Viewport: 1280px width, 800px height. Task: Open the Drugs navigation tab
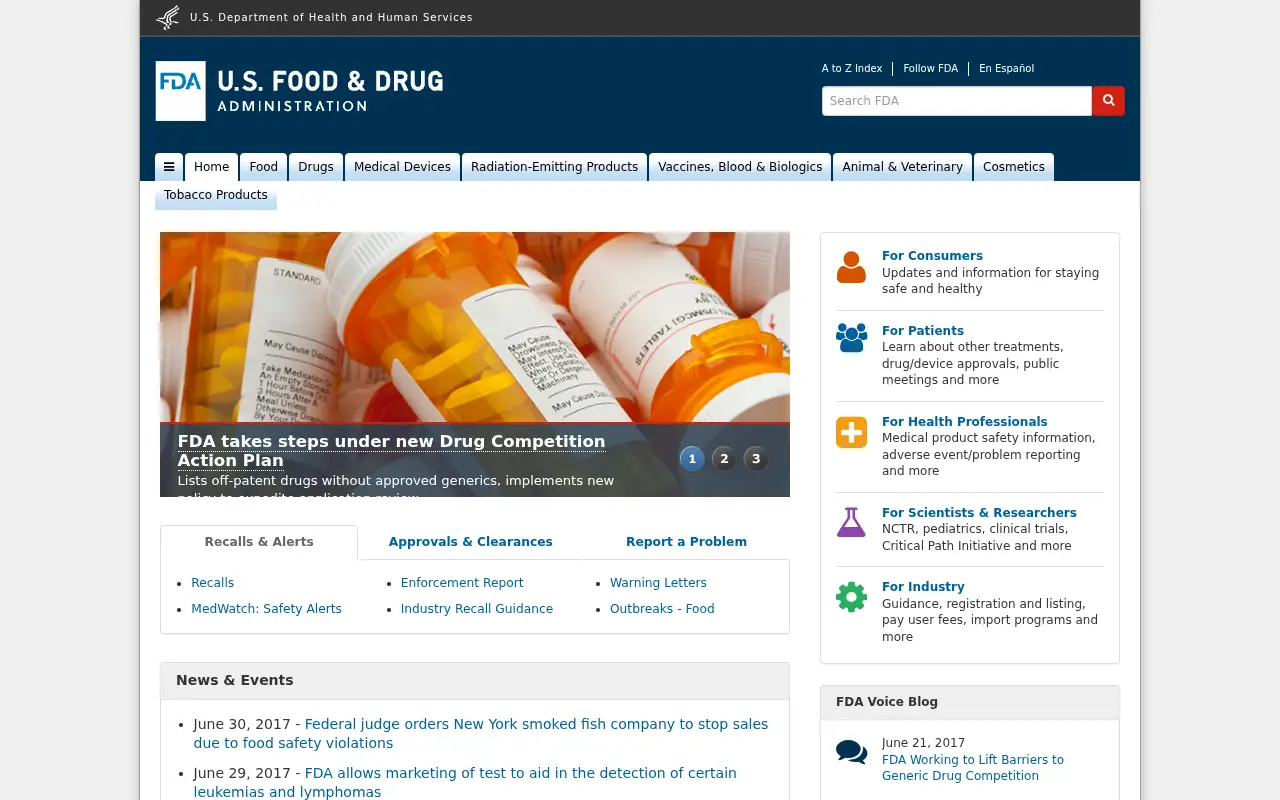[x=316, y=167]
